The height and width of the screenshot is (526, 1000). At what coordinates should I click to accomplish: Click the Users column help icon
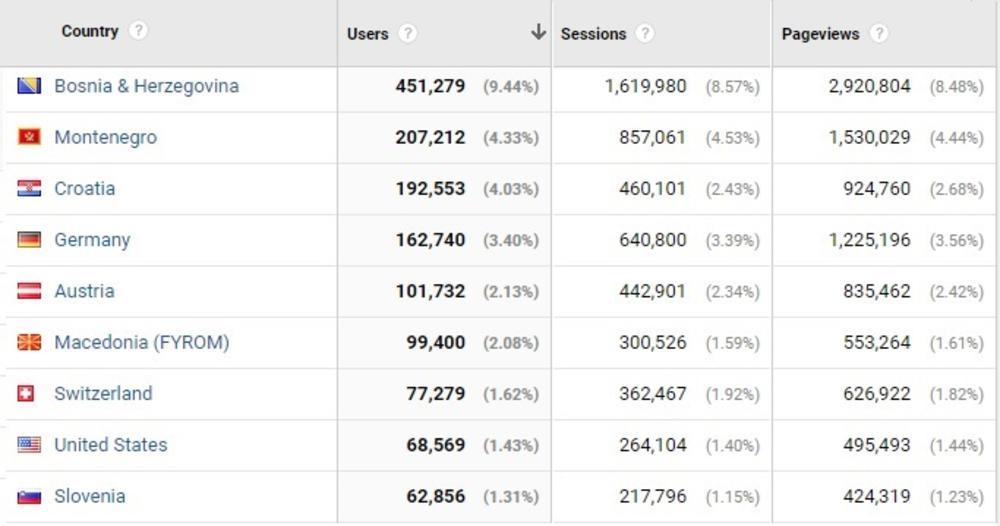coord(407,34)
